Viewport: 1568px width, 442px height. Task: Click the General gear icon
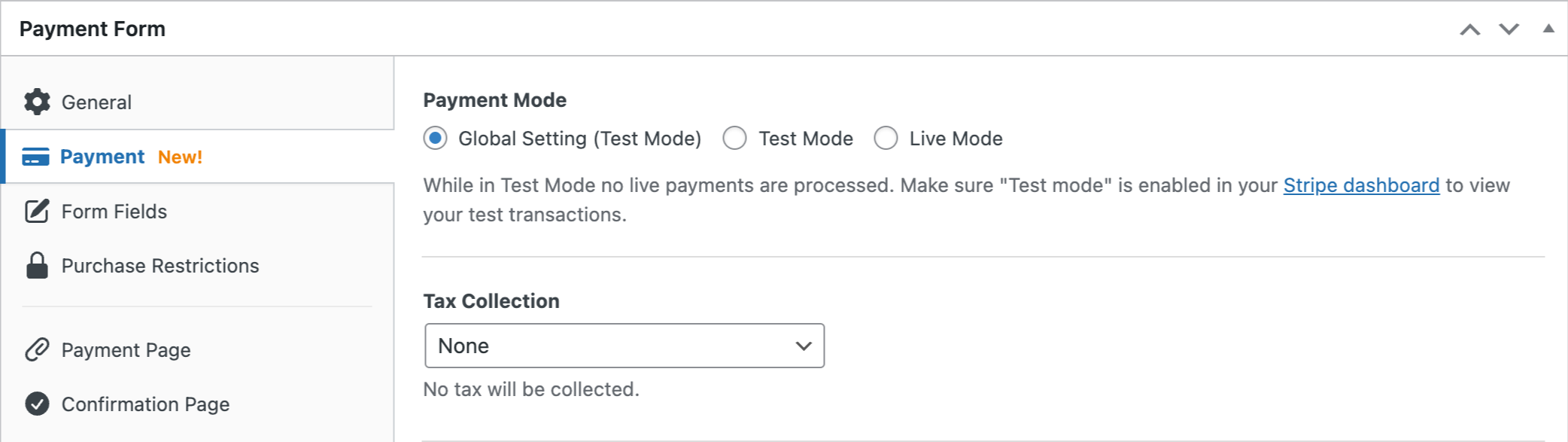37,102
